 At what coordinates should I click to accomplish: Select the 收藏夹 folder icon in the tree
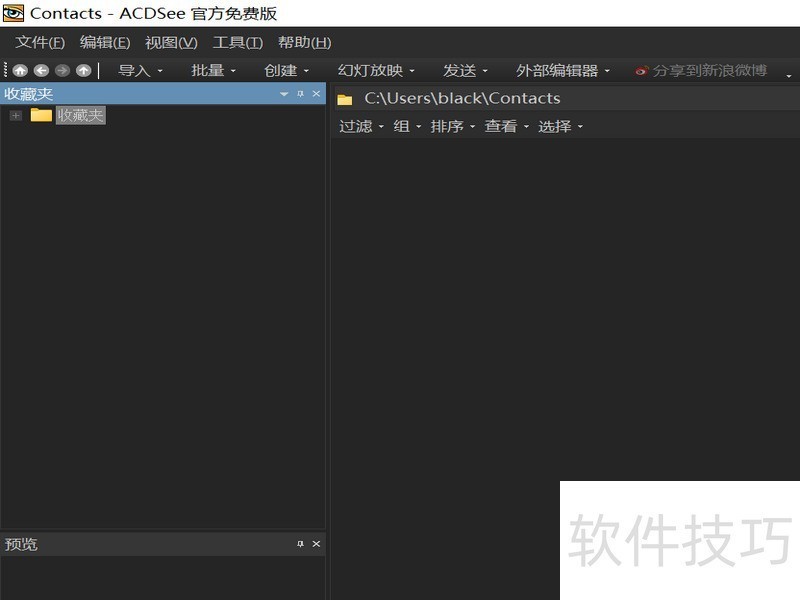pyautogui.click(x=40, y=115)
